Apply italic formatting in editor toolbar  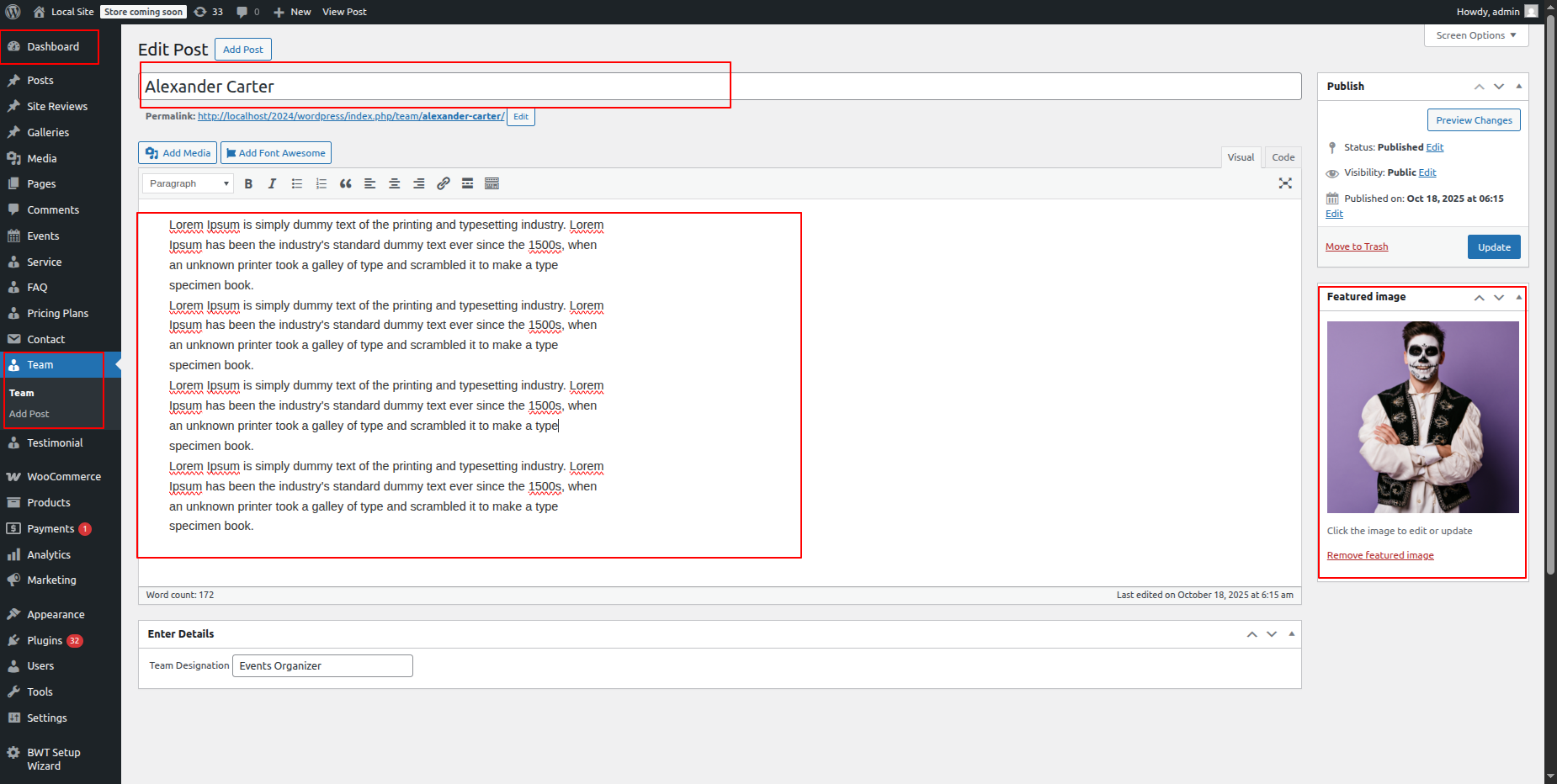point(272,183)
